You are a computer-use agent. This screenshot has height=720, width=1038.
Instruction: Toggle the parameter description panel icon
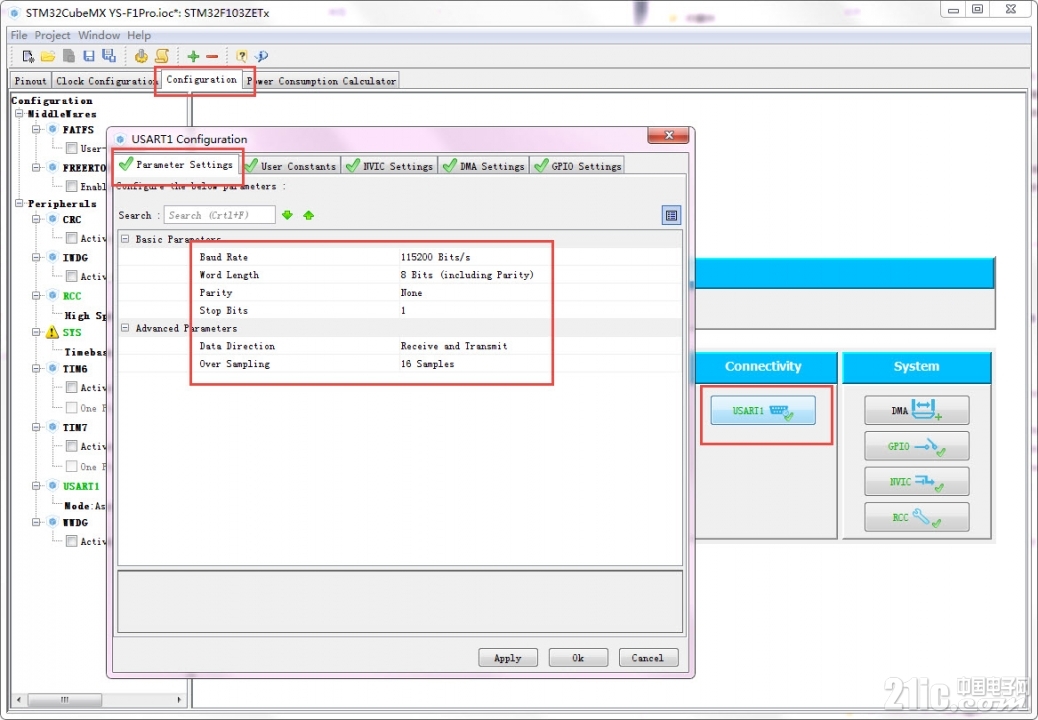pyautogui.click(x=671, y=215)
